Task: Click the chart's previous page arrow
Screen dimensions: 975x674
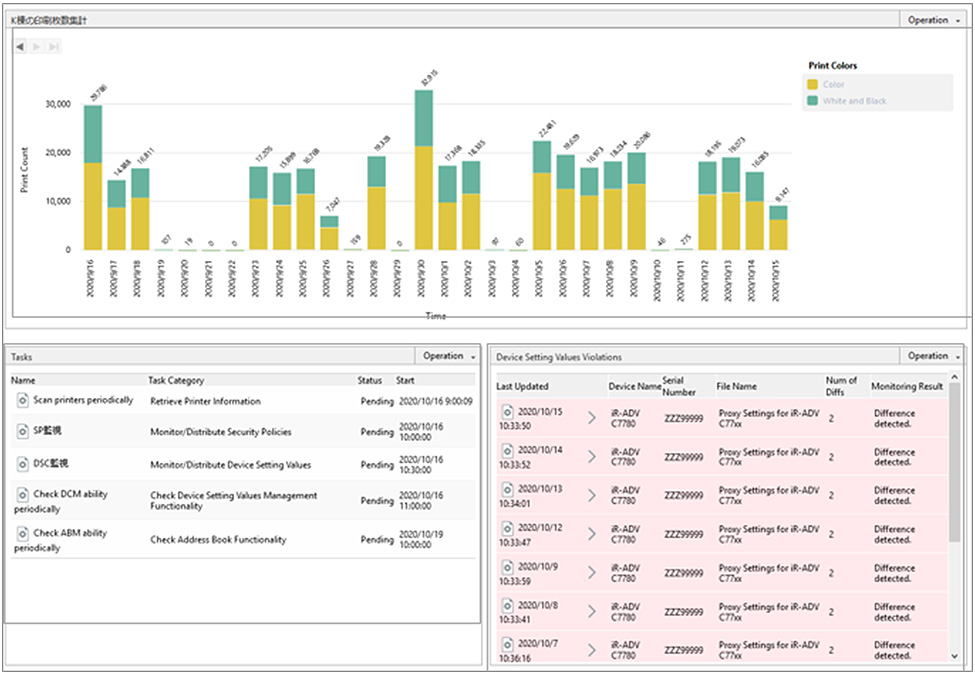Action: pos(20,47)
